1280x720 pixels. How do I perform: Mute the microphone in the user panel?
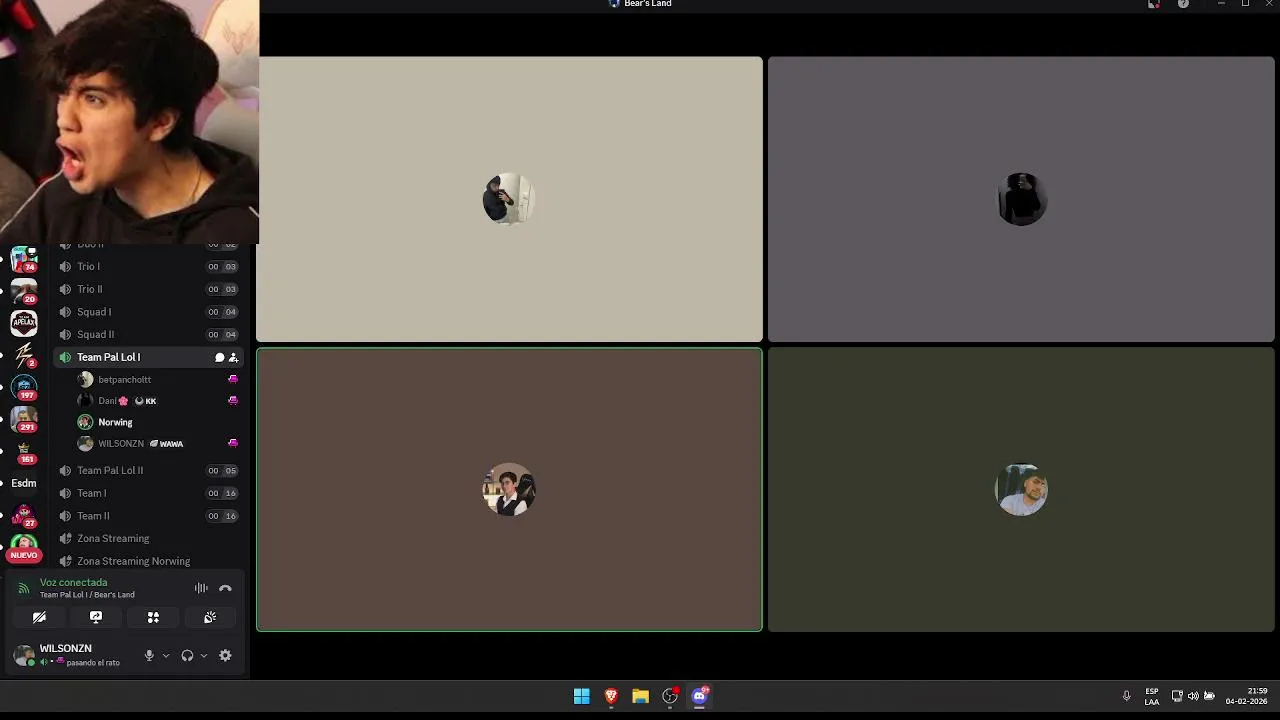click(149, 655)
